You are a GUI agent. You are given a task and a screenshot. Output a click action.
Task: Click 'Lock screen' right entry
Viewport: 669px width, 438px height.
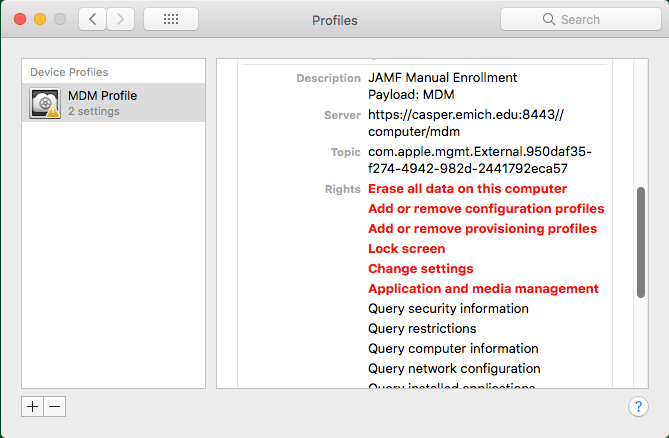[407, 249]
